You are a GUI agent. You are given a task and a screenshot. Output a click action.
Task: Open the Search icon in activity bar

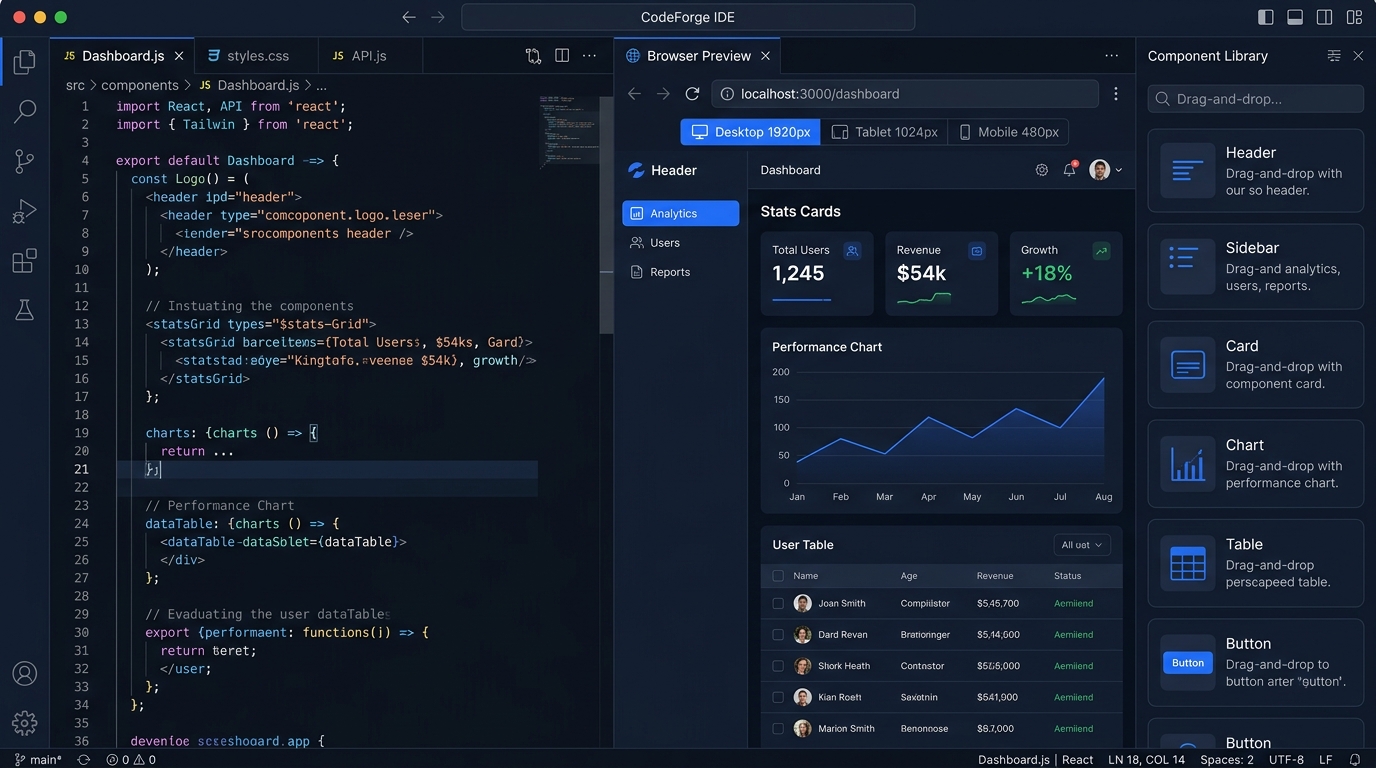click(x=24, y=111)
